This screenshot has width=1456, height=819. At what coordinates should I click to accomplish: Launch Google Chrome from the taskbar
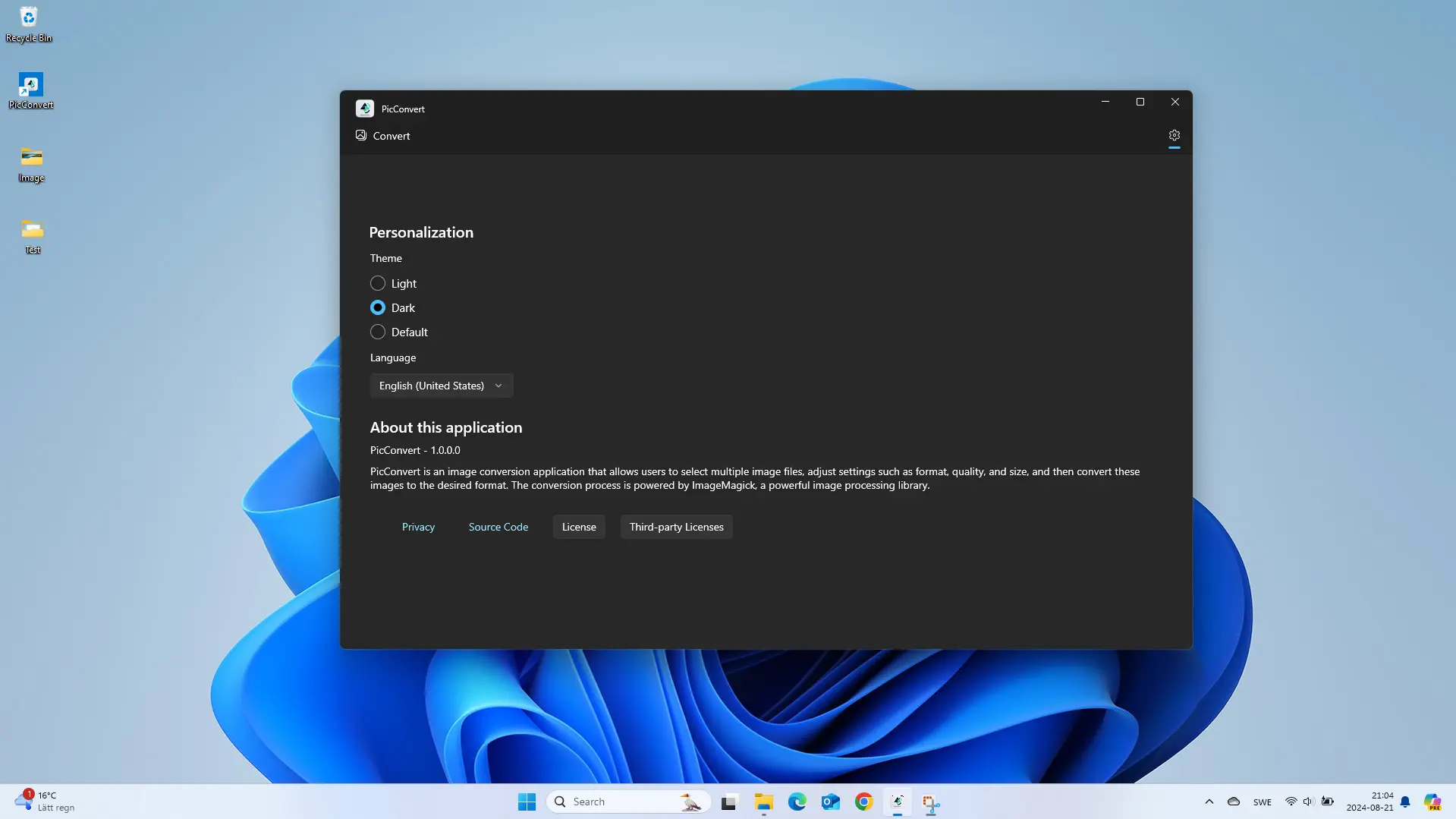coord(863,802)
